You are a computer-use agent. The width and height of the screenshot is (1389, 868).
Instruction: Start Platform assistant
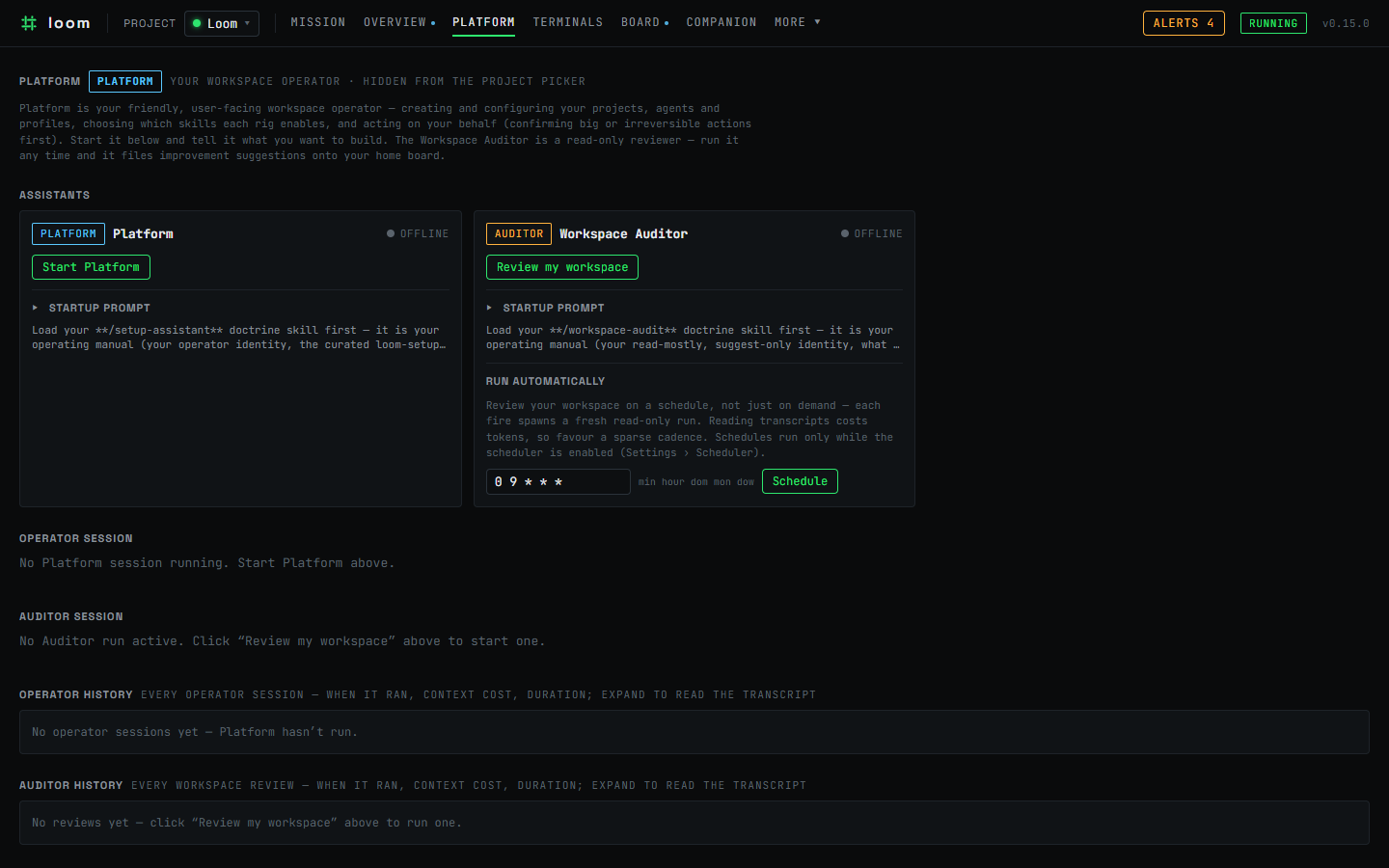click(91, 267)
